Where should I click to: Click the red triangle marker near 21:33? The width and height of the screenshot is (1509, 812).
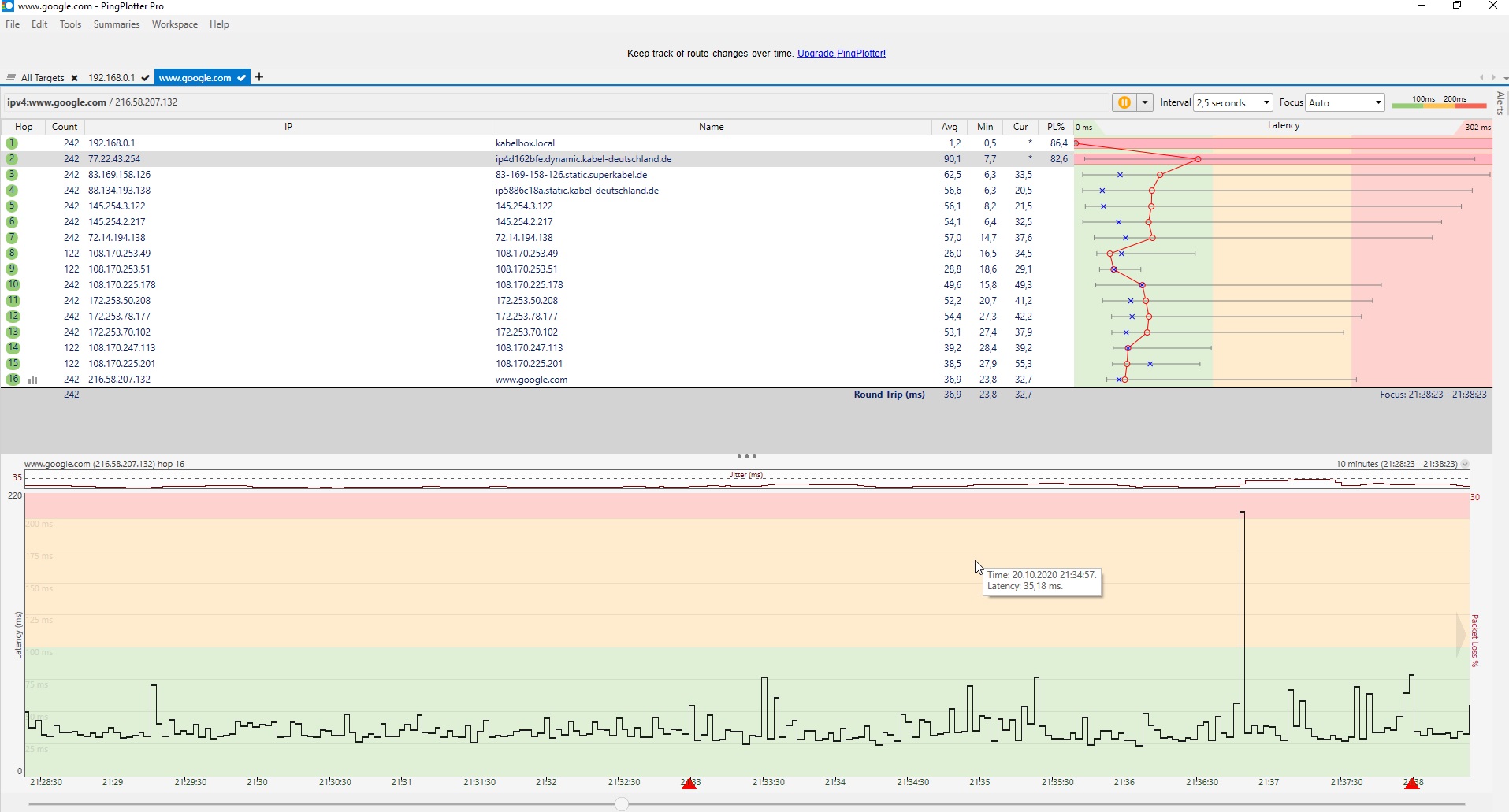pos(689,783)
